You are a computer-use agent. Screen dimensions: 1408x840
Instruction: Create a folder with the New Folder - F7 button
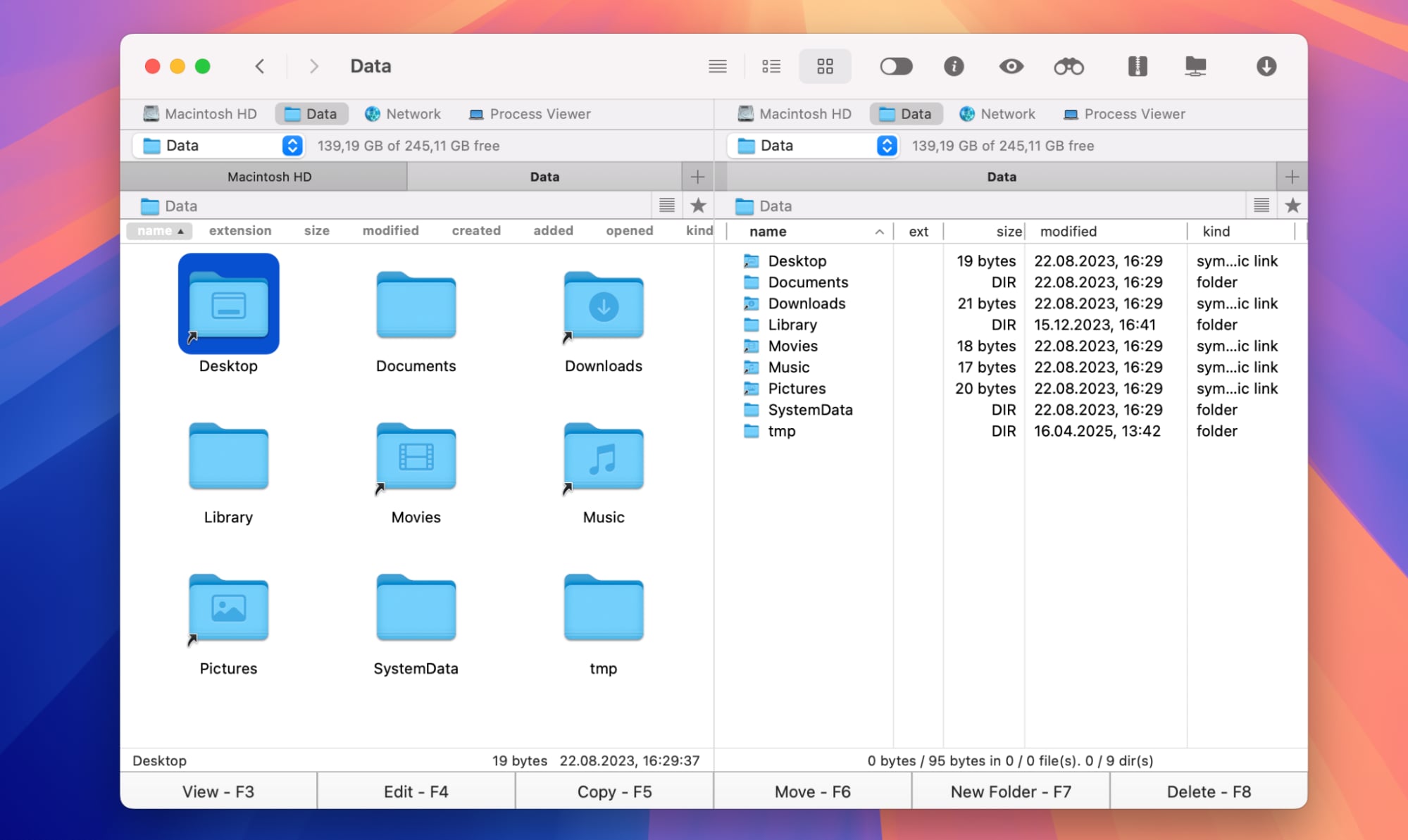[1009, 791]
